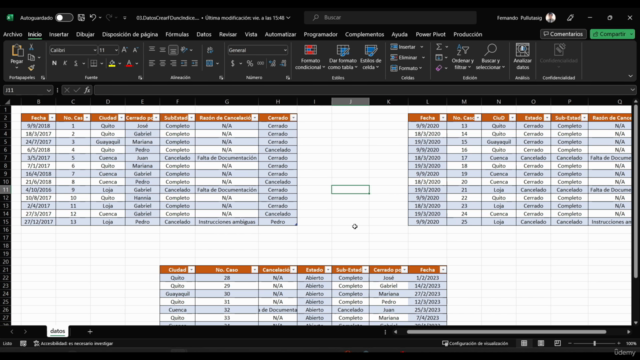The height and width of the screenshot is (360, 640).
Task: Open the Razón de Cancelación filter dropdown
Action: coord(255,118)
